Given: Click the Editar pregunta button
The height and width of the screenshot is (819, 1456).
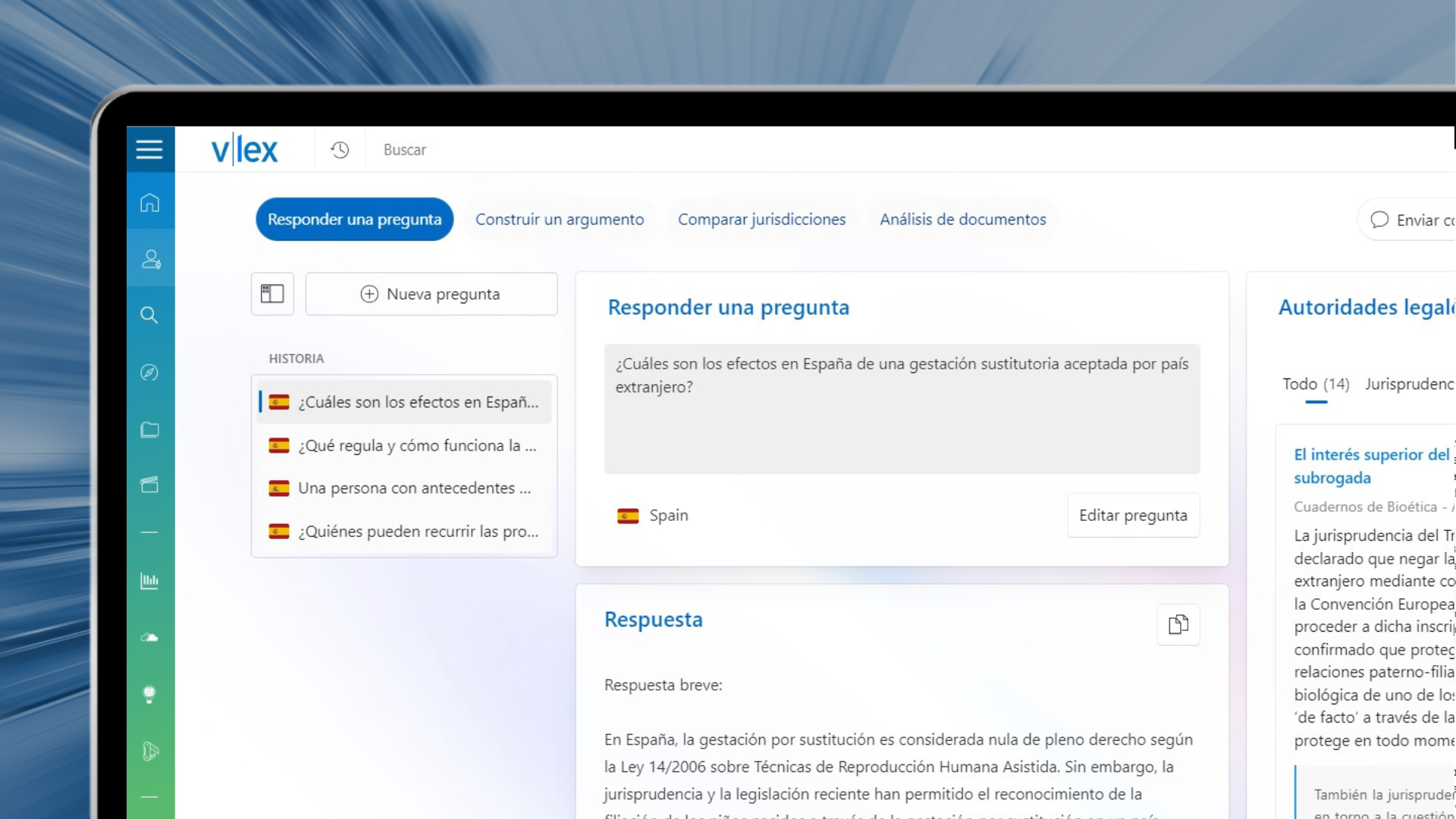Looking at the screenshot, I should (1133, 515).
